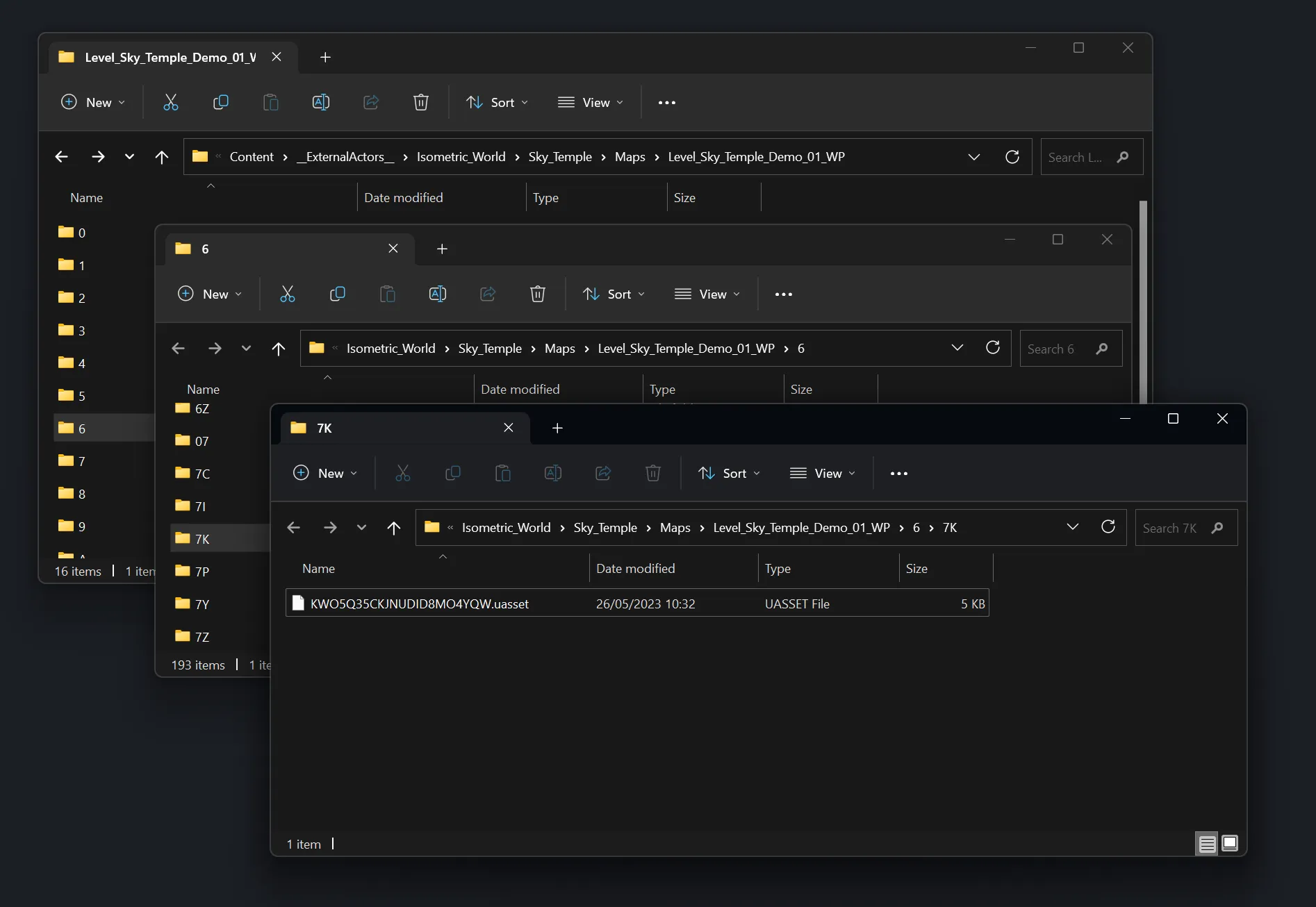The height and width of the screenshot is (907, 1316).
Task: Delete the selected item in the top window
Action: [420, 102]
